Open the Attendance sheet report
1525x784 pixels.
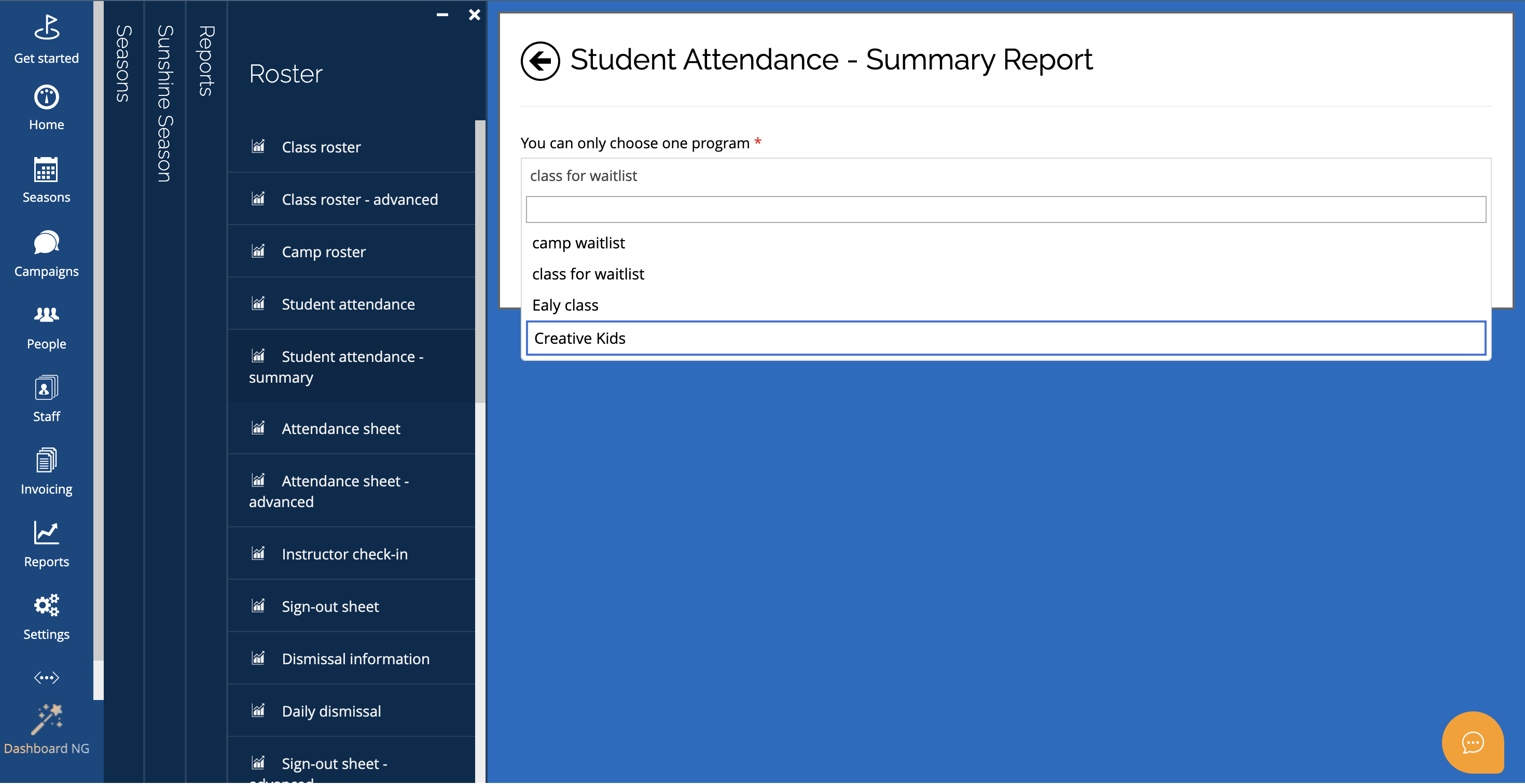click(340, 428)
